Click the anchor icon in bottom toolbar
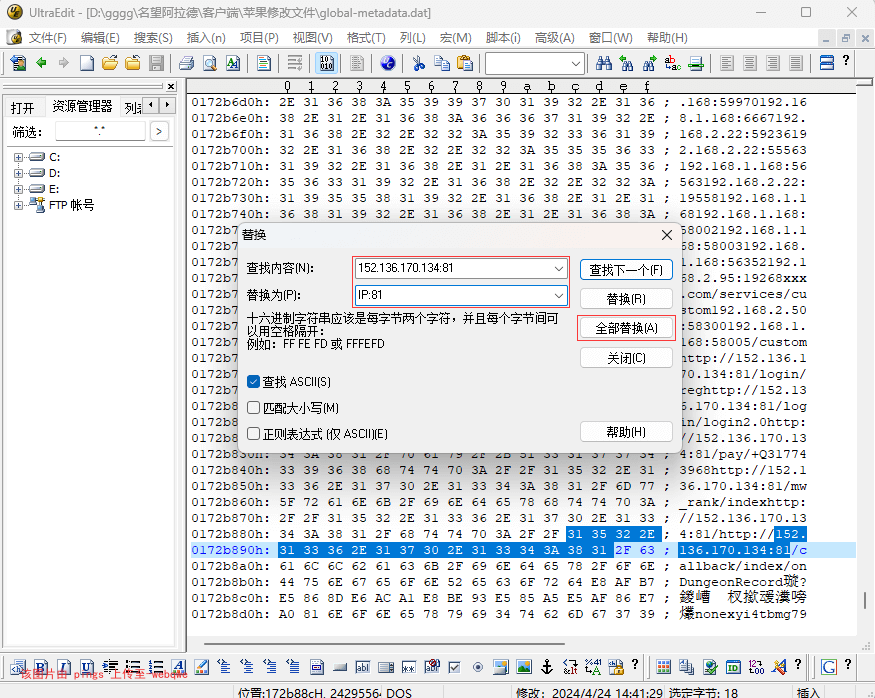Viewport: 875px width, 698px height. point(547,666)
